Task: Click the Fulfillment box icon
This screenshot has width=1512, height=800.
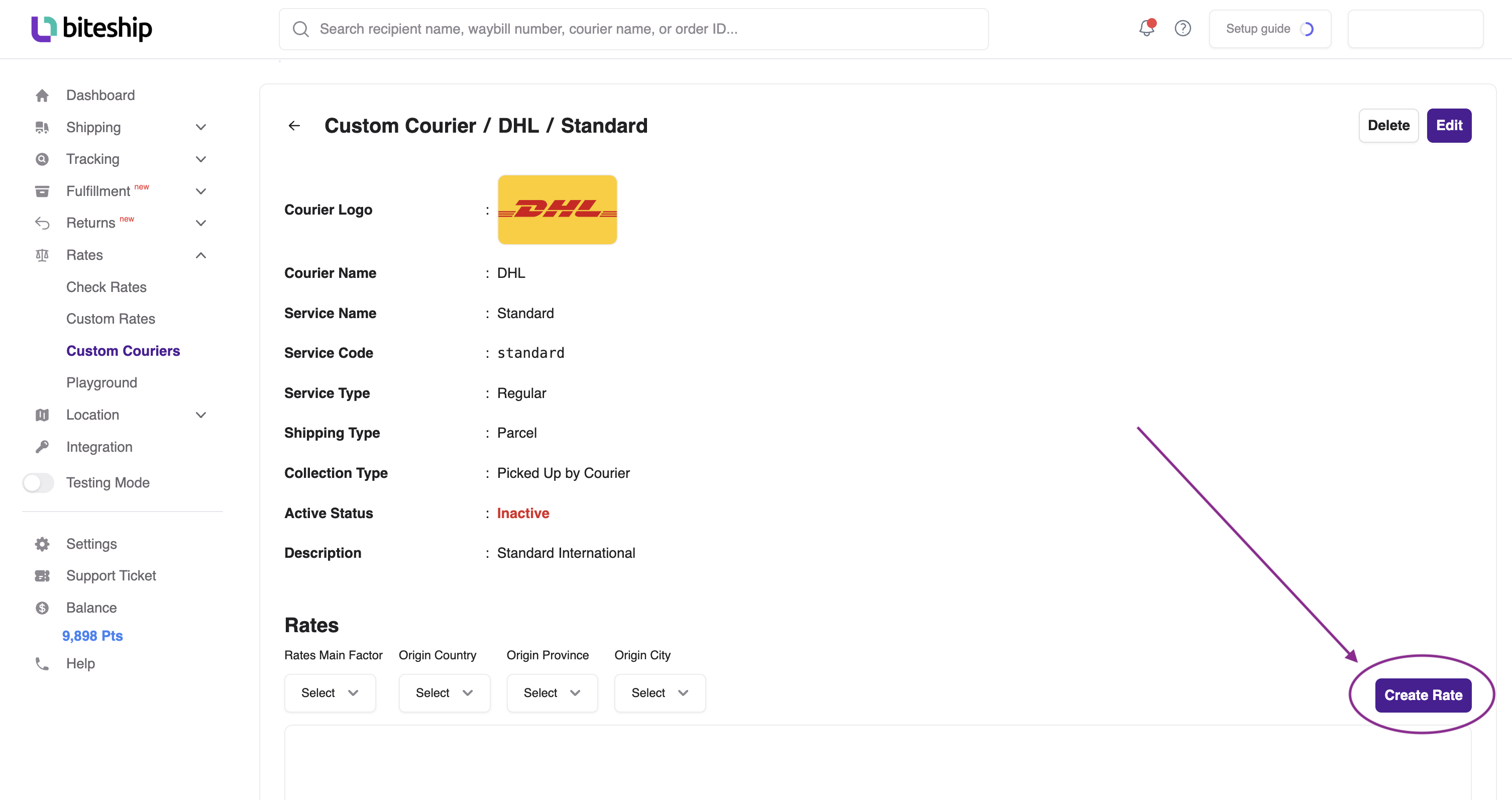Action: [x=42, y=191]
